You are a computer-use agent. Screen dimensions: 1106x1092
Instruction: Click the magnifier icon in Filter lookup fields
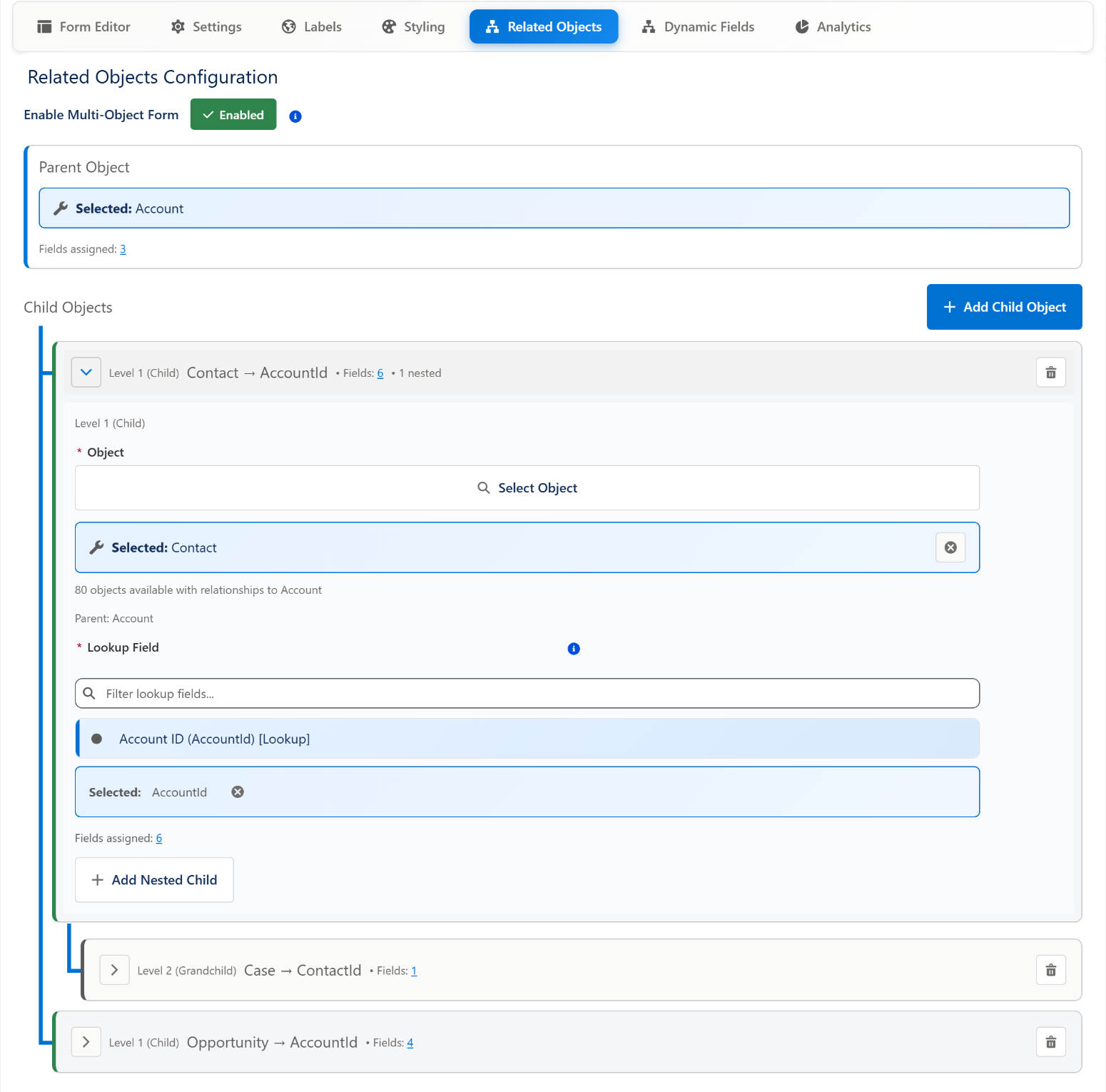pyautogui.click(x=89, y=693)
